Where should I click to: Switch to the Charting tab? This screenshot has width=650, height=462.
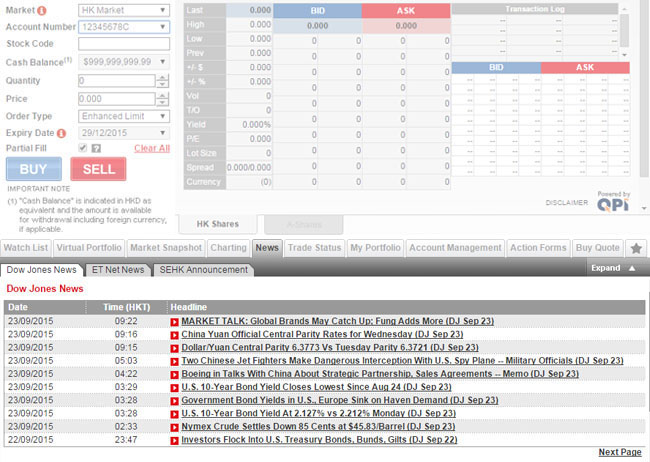pyautogui.click(x=228, y=248)
